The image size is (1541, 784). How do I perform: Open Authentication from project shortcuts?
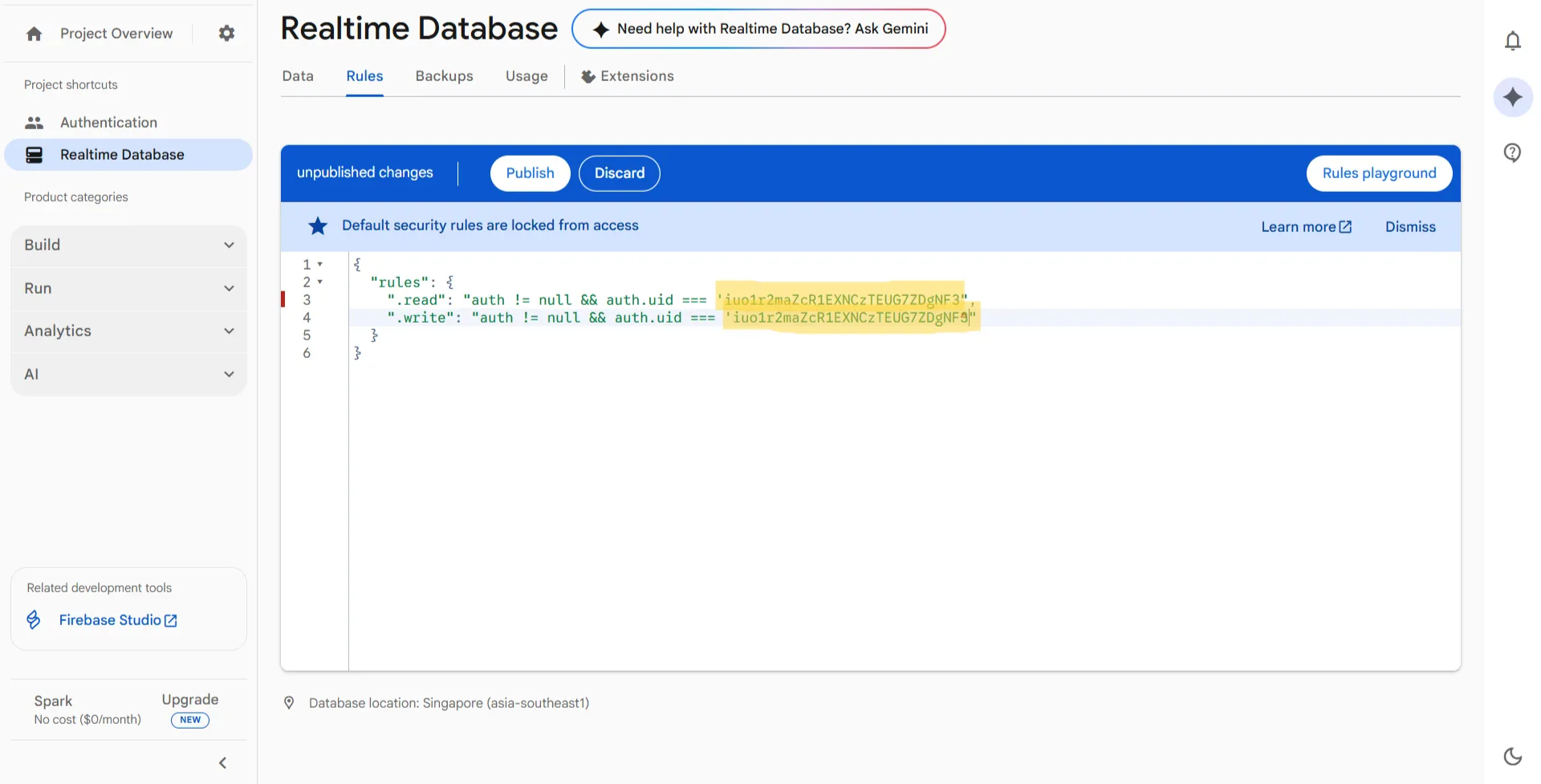coord(108,123)
